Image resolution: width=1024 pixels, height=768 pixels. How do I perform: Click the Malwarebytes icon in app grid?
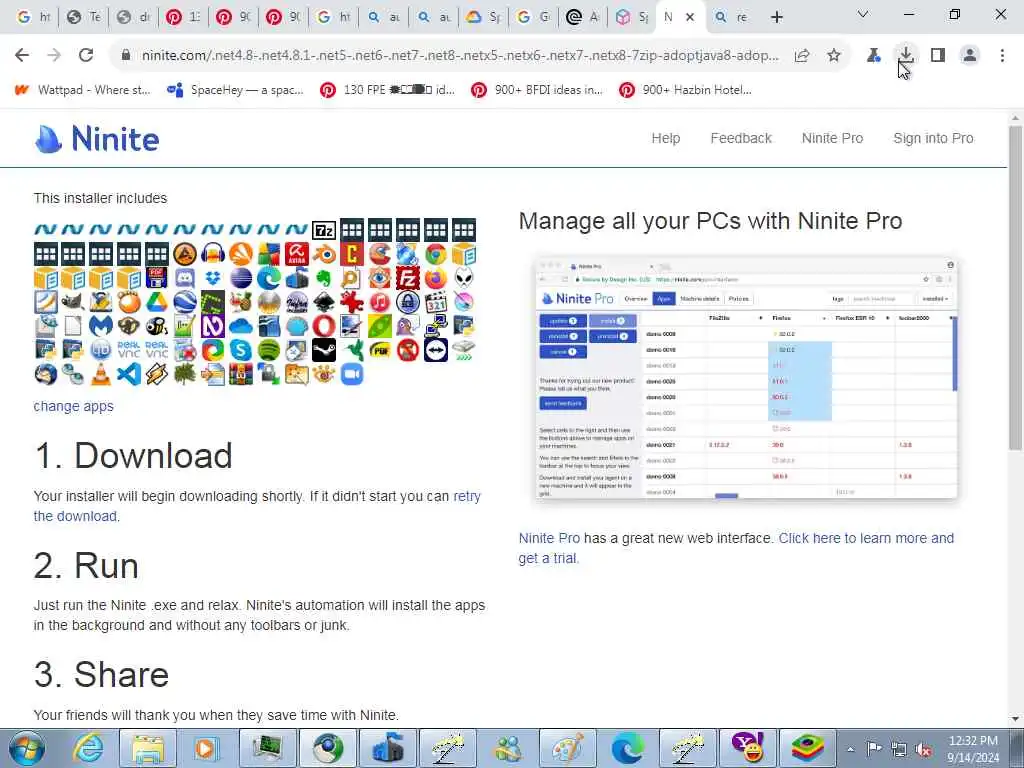(101, 327)
